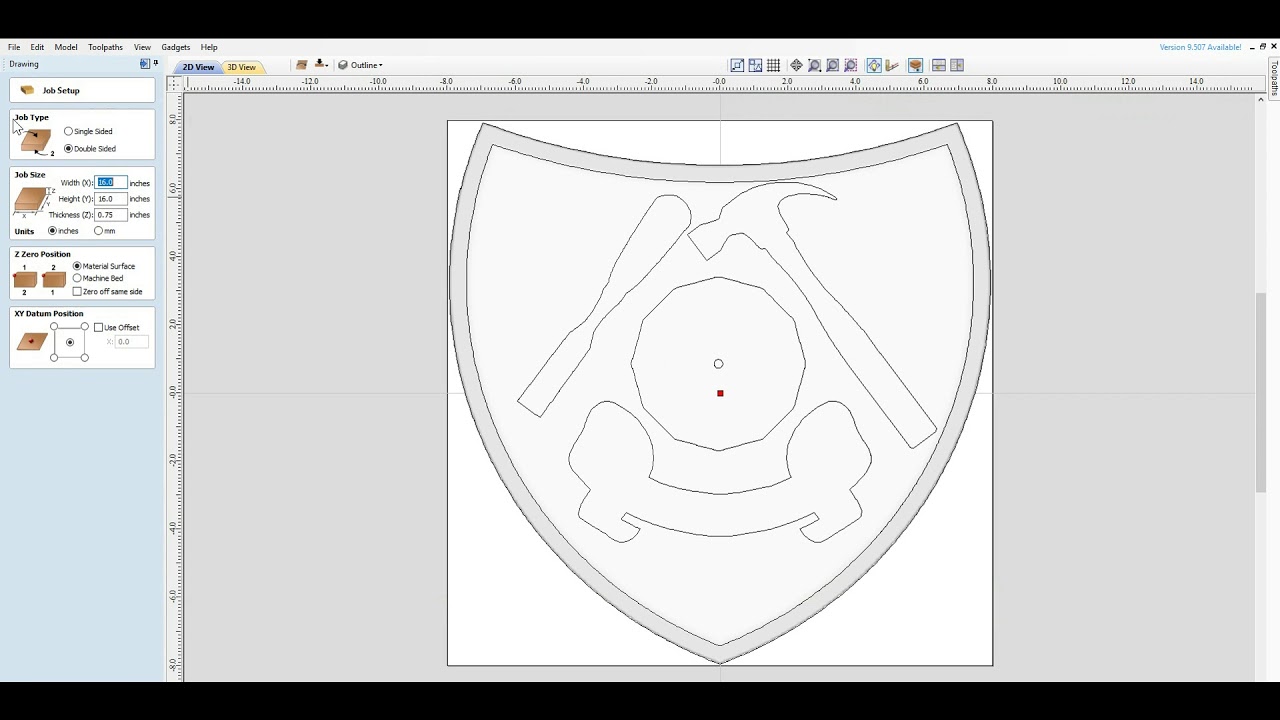Image resolution: width=1280 pixels, height=720 pixels.
Task: Open the Outline view mode dropdown
Action: tap(361, 65)
